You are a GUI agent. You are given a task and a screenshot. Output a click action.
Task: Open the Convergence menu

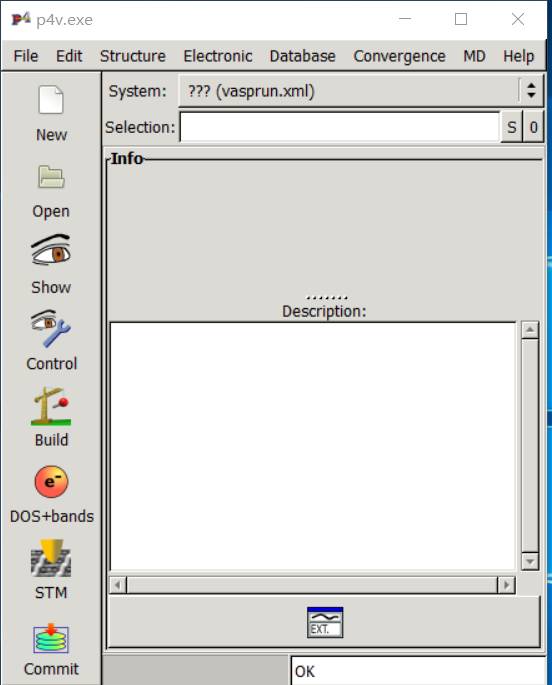click(x=400, y=56)
